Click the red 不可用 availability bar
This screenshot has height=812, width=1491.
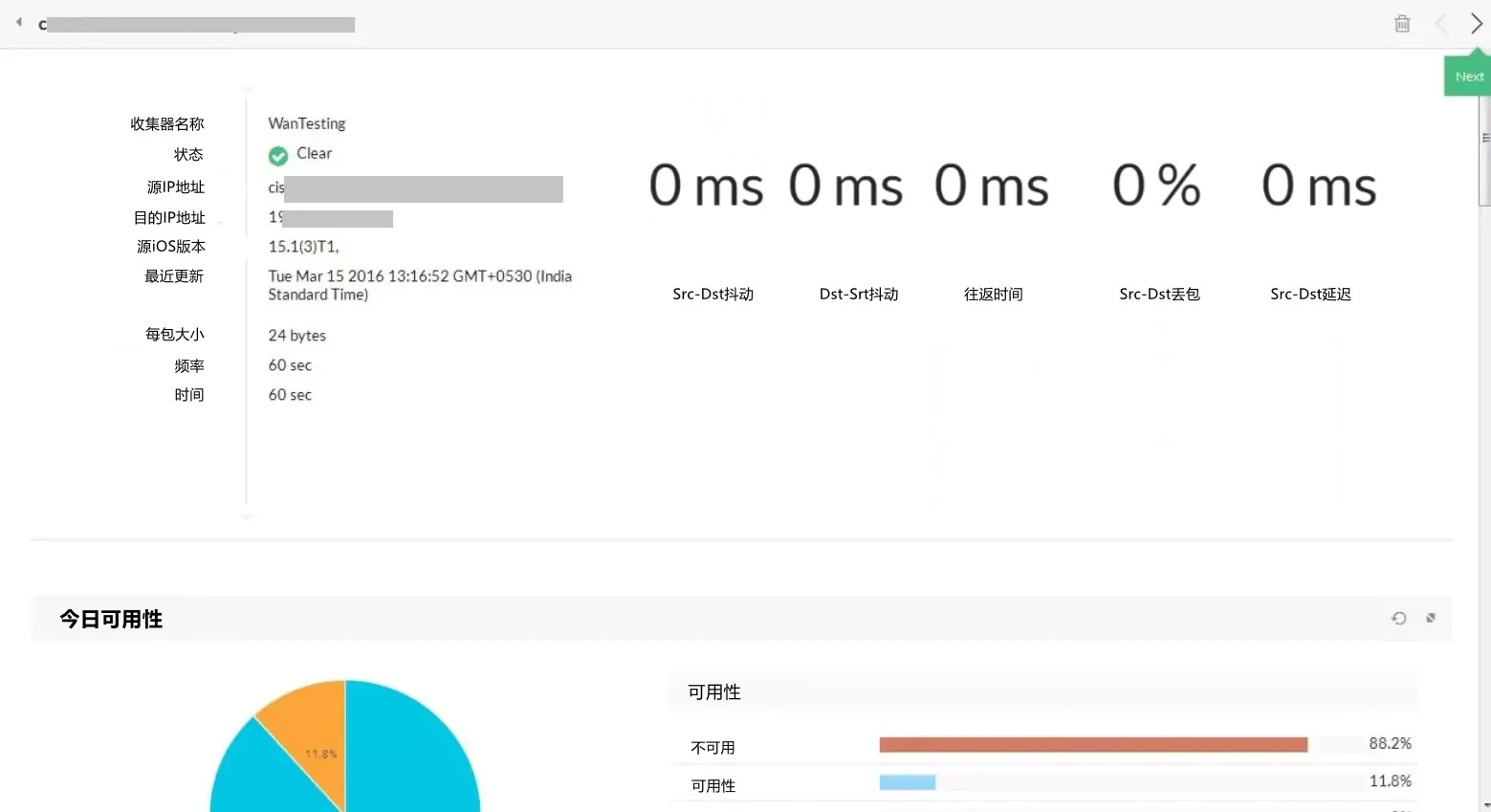(x=1093, y=744)
